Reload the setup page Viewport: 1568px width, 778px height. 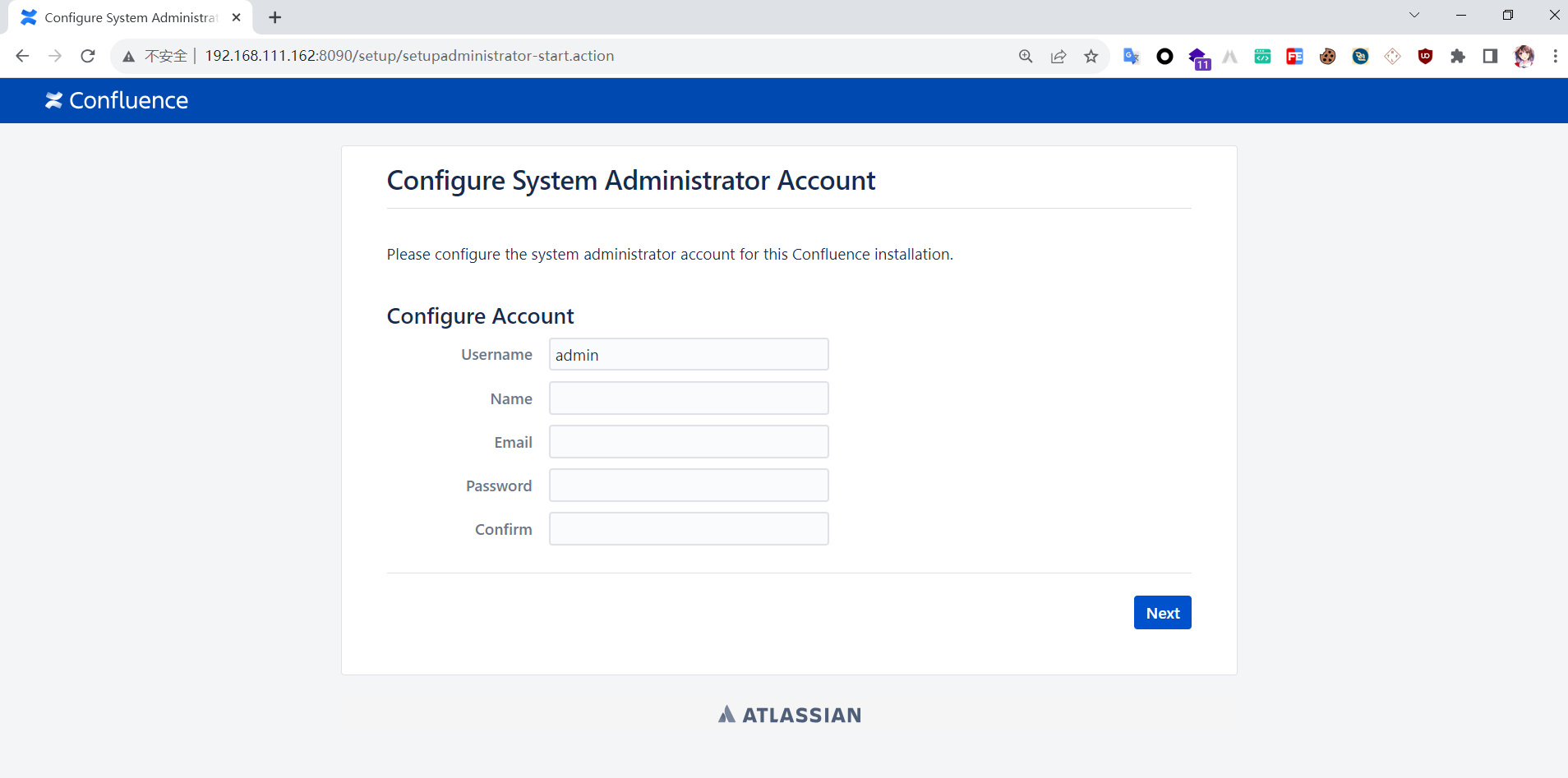88,56
